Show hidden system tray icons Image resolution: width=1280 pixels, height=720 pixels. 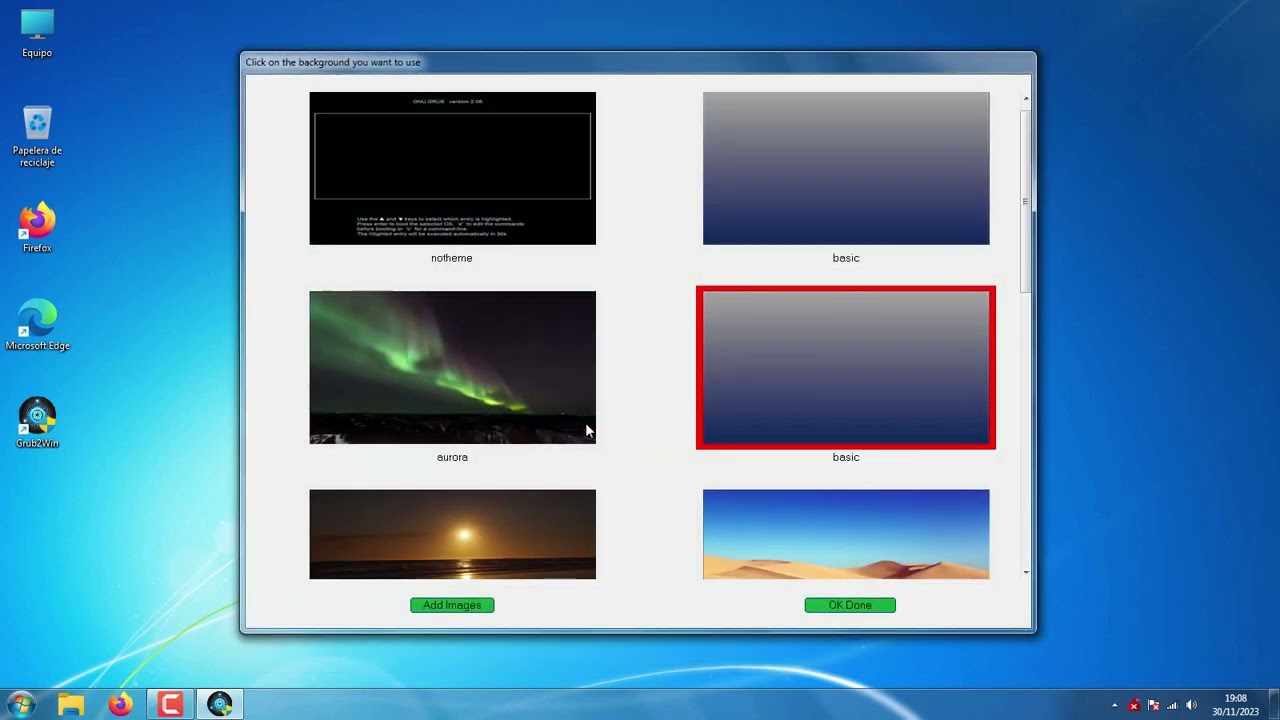point(1114,705)
